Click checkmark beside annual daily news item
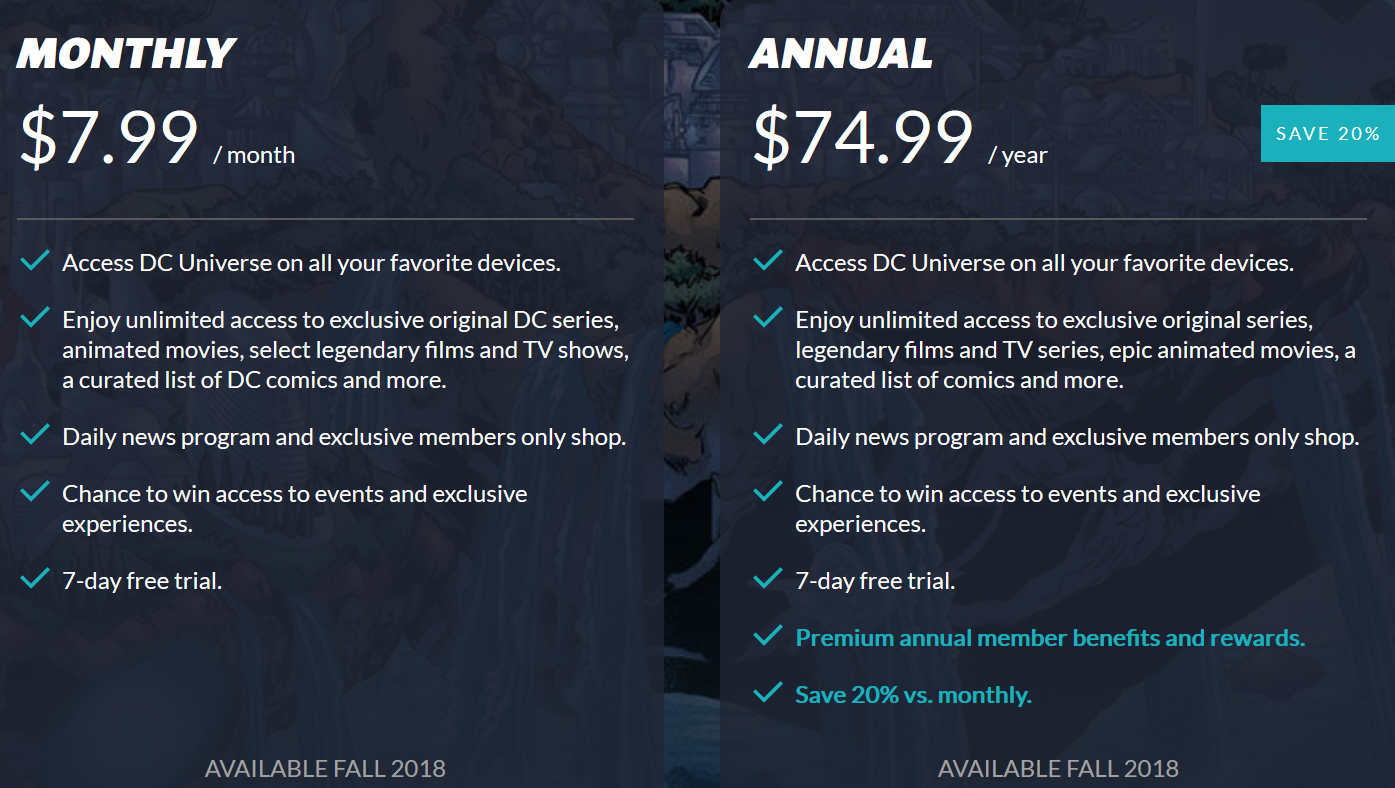The height and width of the screenshot is (788, 1395). pos(768,435)
